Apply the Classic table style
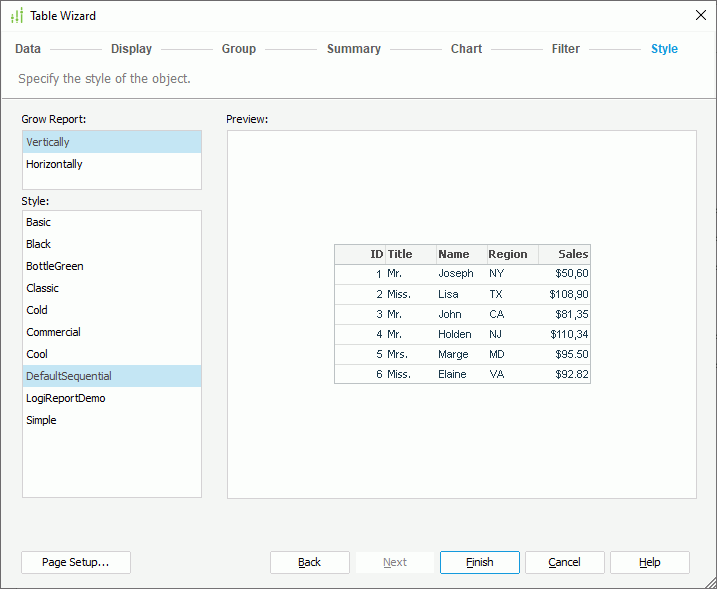Viewport: 717px width, 589px height. (43, 288)
